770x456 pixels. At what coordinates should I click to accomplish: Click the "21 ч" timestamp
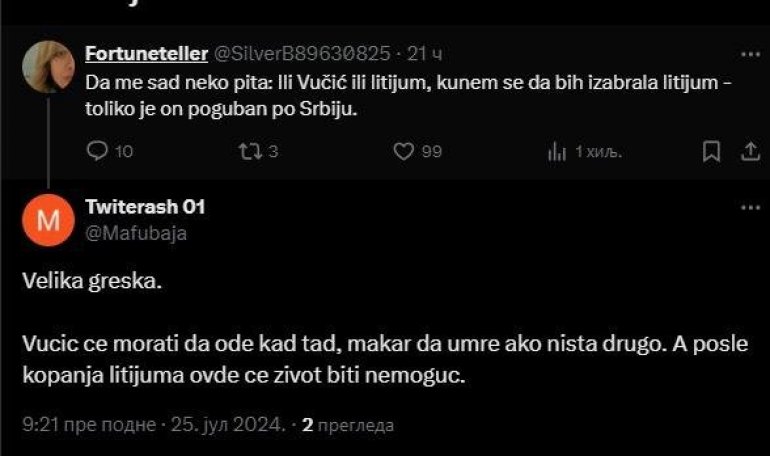click(x=425, y=53)
